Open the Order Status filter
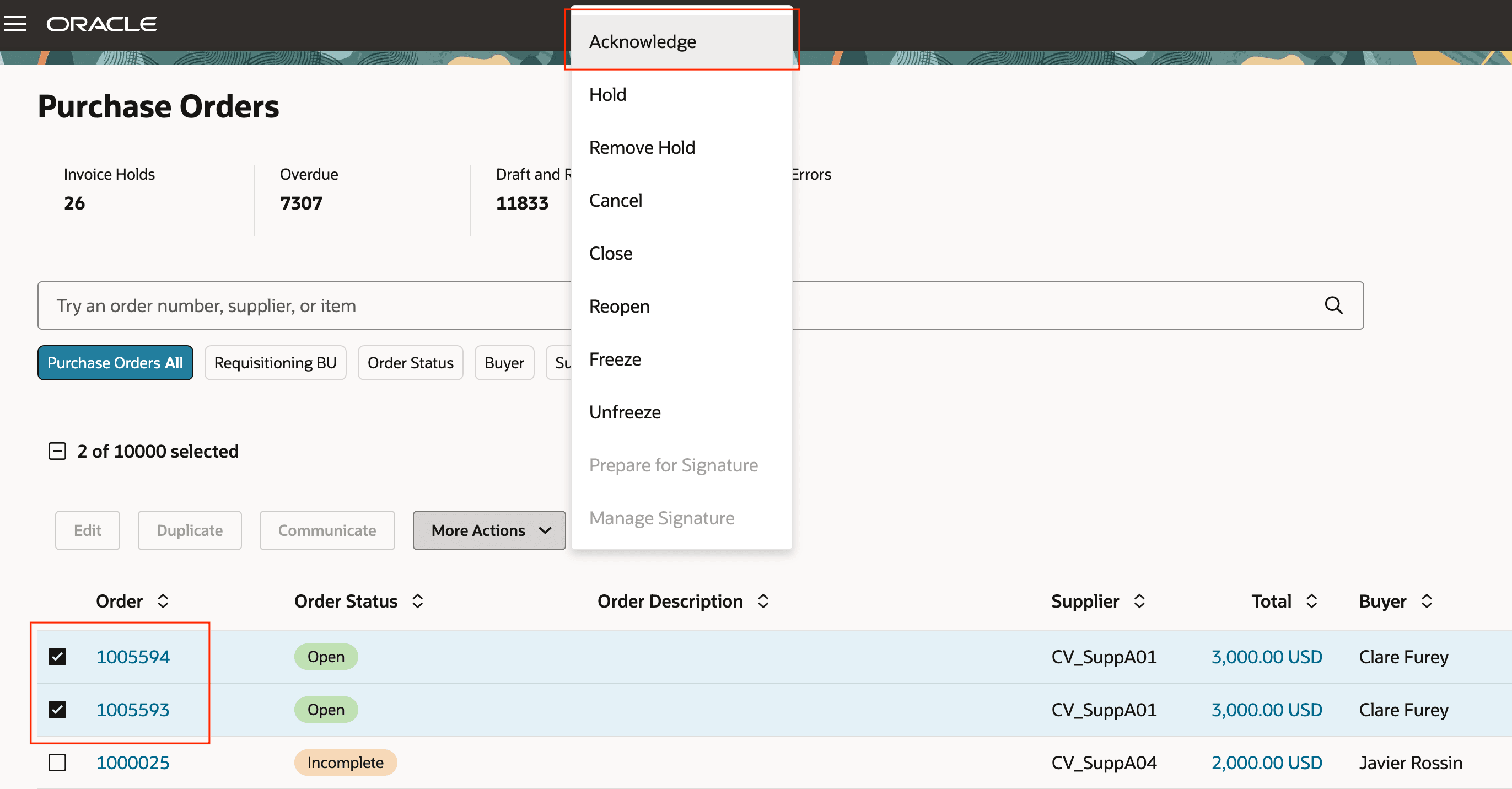The image size is (1512, 789). [x=410, y=362]
